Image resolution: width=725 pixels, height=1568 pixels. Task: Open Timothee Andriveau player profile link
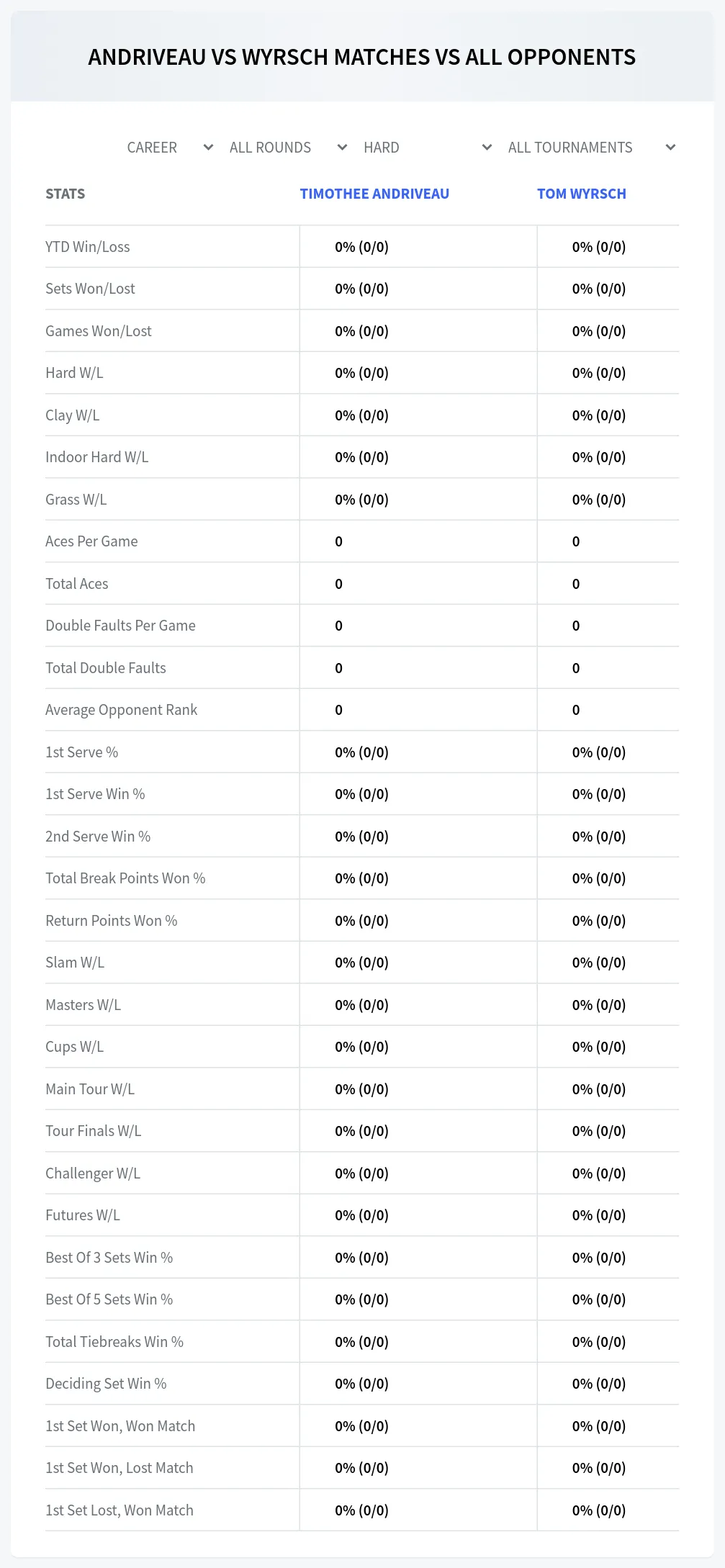[x=374, y=194]
